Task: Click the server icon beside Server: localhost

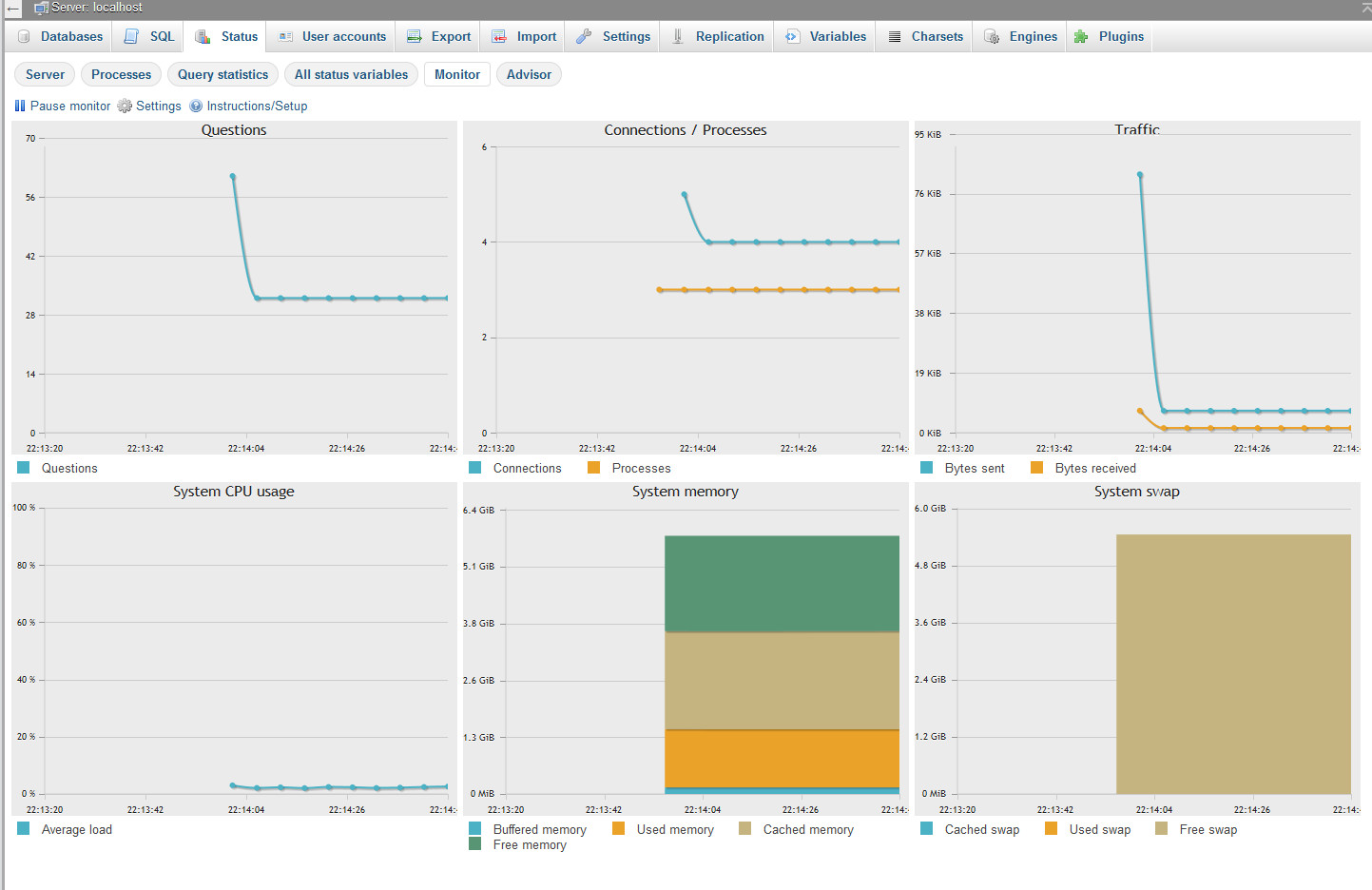Action: (x=42, y=8)
